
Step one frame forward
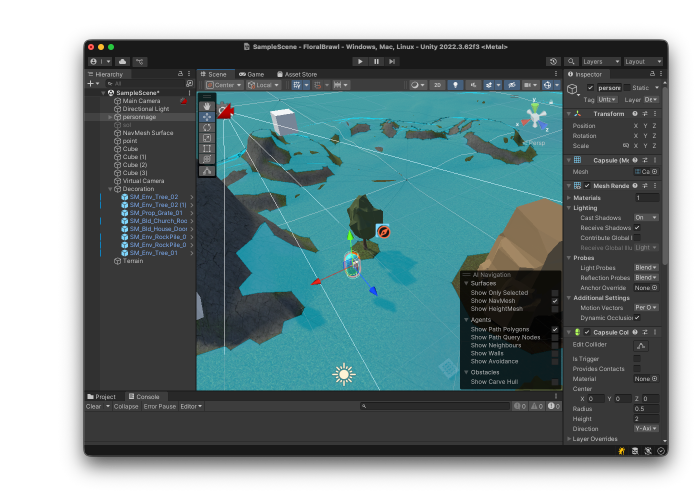point(392,62)
